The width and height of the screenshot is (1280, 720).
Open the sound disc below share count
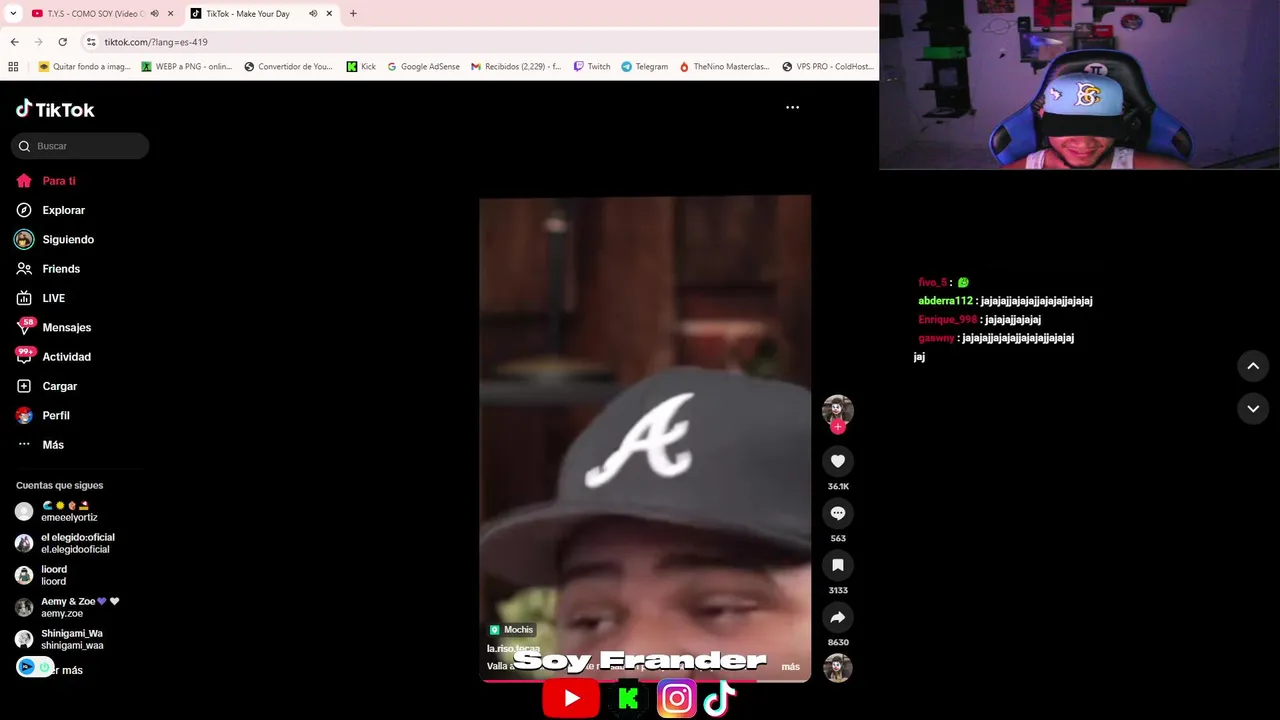tap(838, 668)
